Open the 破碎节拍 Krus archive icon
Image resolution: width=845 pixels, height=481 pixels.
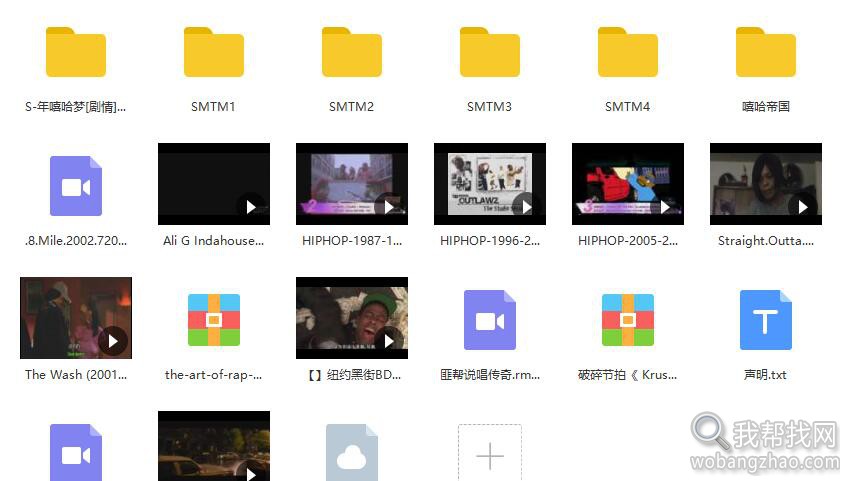(628, 320)
